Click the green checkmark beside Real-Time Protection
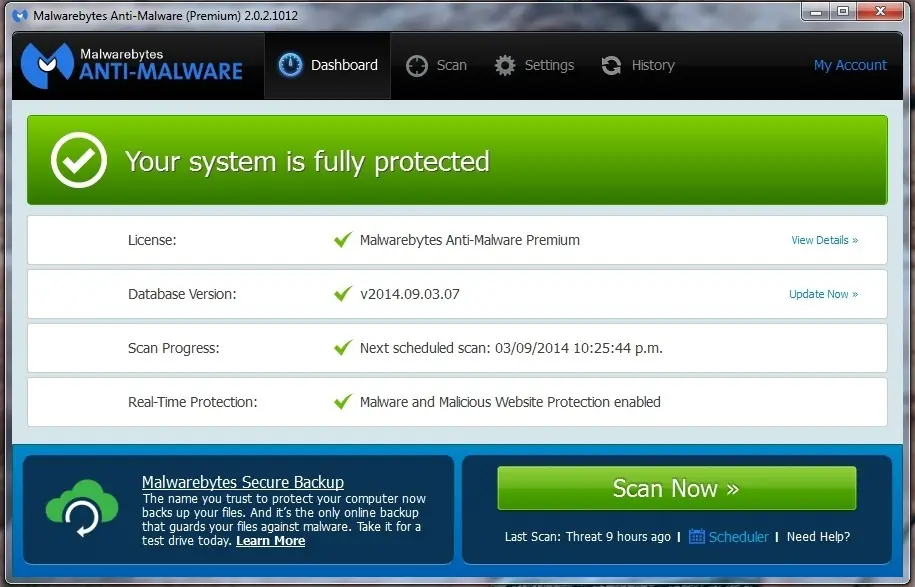Screen dimensions: 915x587 343,401
